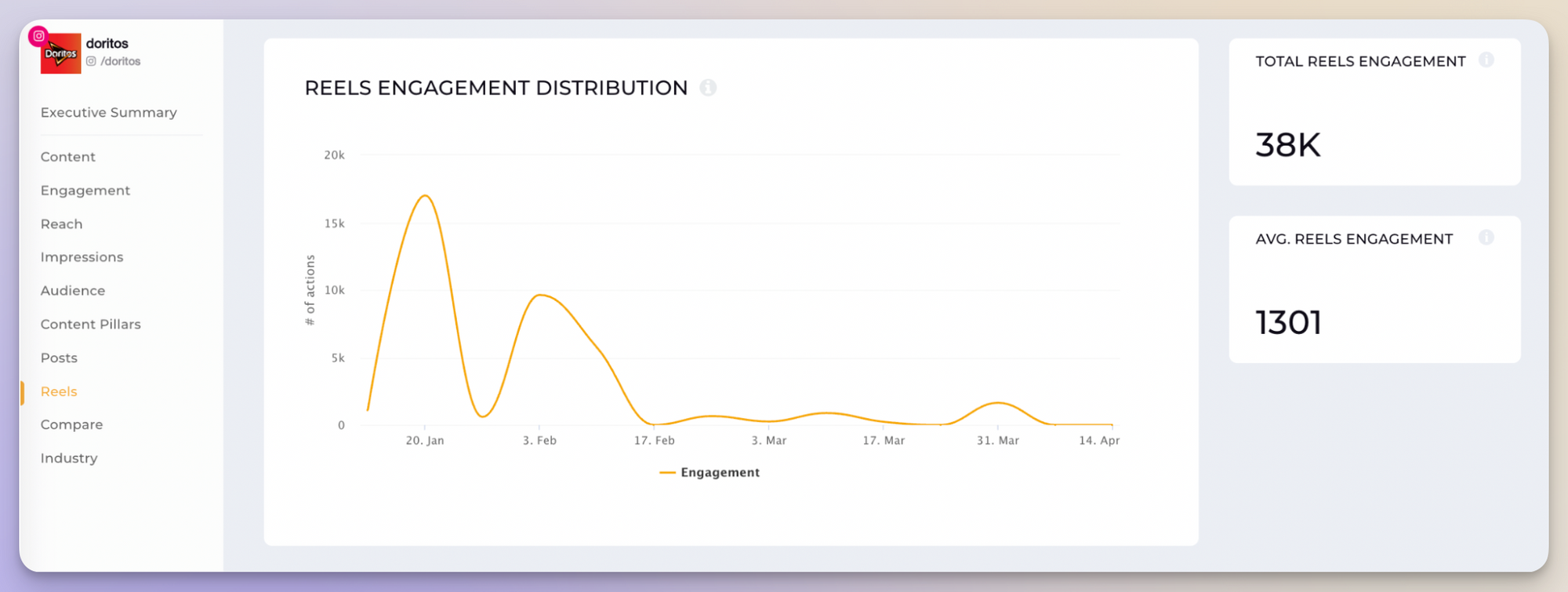Click the '# of actions' axis title
The width and height of the screenshot is (1568, 592).
click(310, 290)
